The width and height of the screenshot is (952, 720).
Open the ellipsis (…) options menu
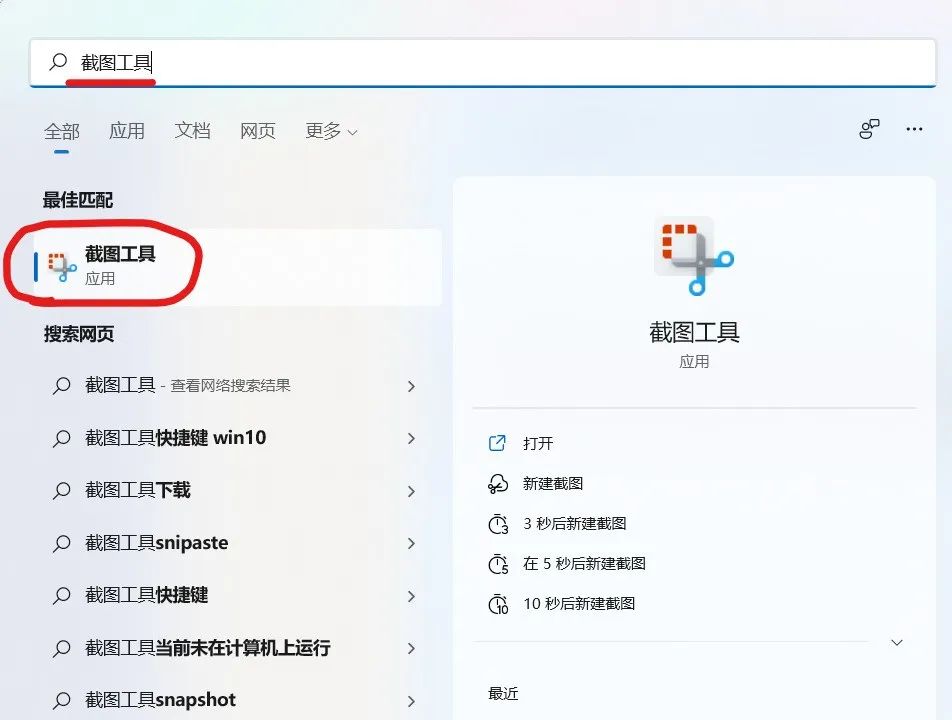[x=913, y=129]
